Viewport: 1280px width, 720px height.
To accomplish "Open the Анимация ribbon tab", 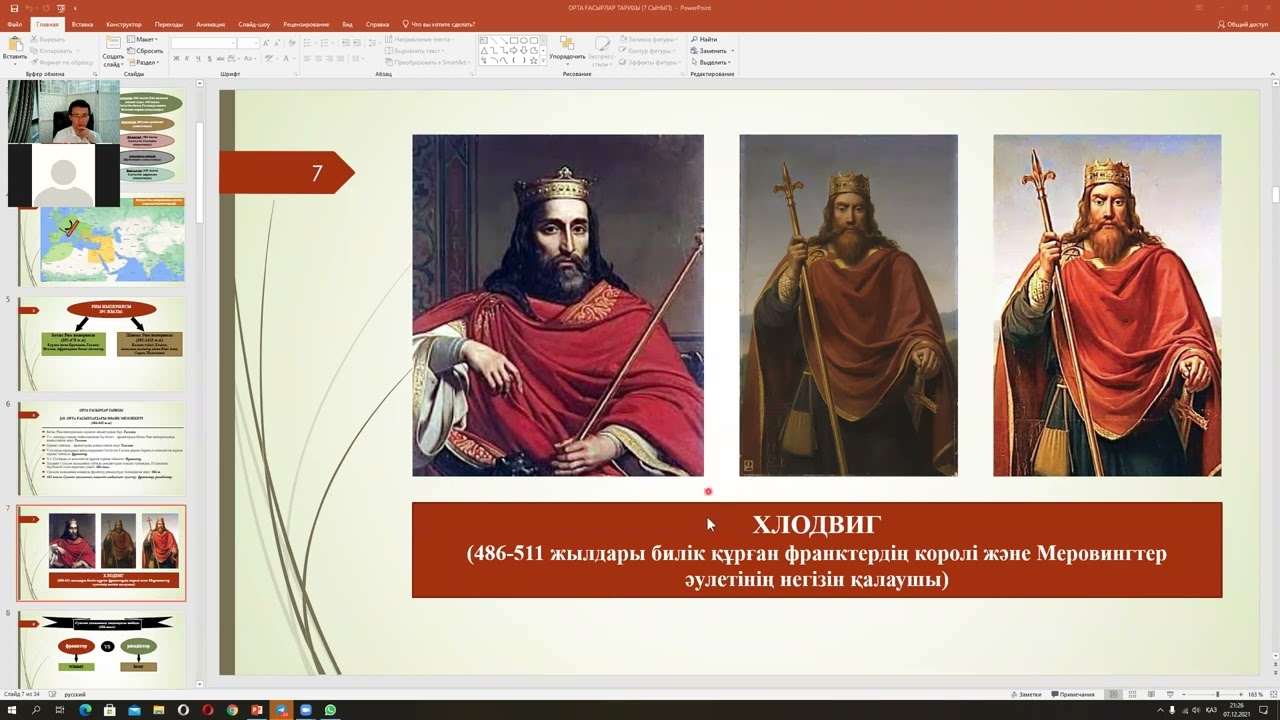I will [211, 24].
